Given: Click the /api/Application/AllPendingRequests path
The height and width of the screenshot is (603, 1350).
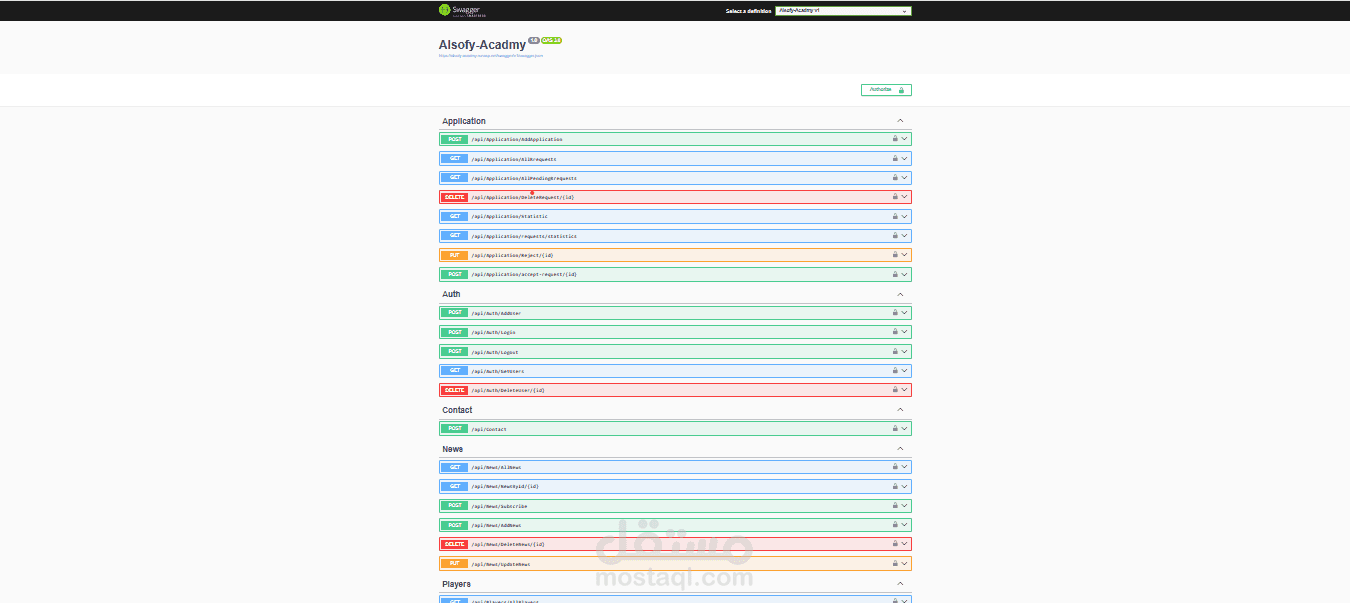Looking at the screenshot, I should tap(524, 178).
